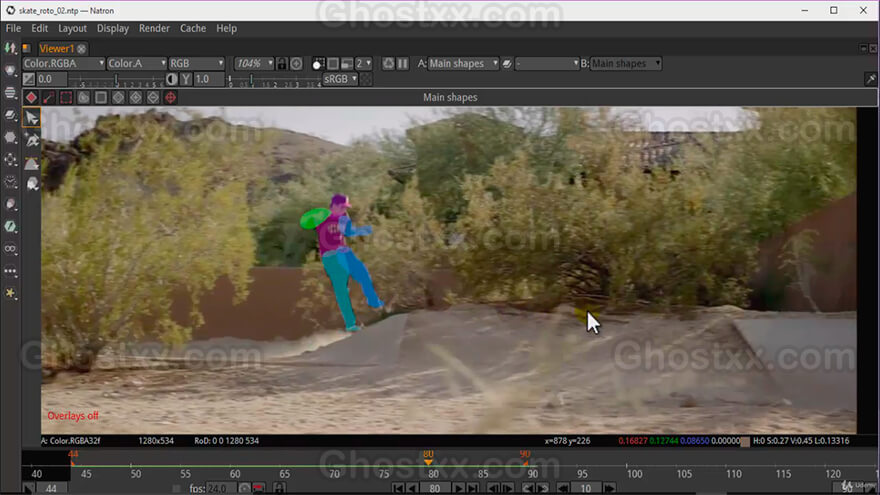Toggle roto feather link button
Screen dimensions: 880x495
[49, 98]
